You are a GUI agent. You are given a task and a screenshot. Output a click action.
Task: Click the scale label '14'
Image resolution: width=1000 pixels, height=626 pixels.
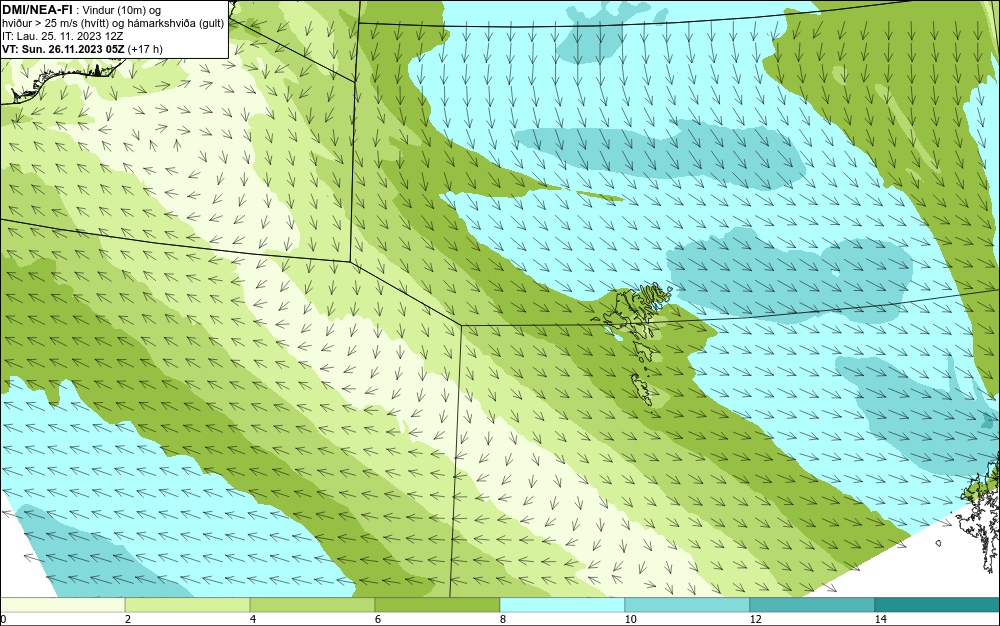point(880,619)
